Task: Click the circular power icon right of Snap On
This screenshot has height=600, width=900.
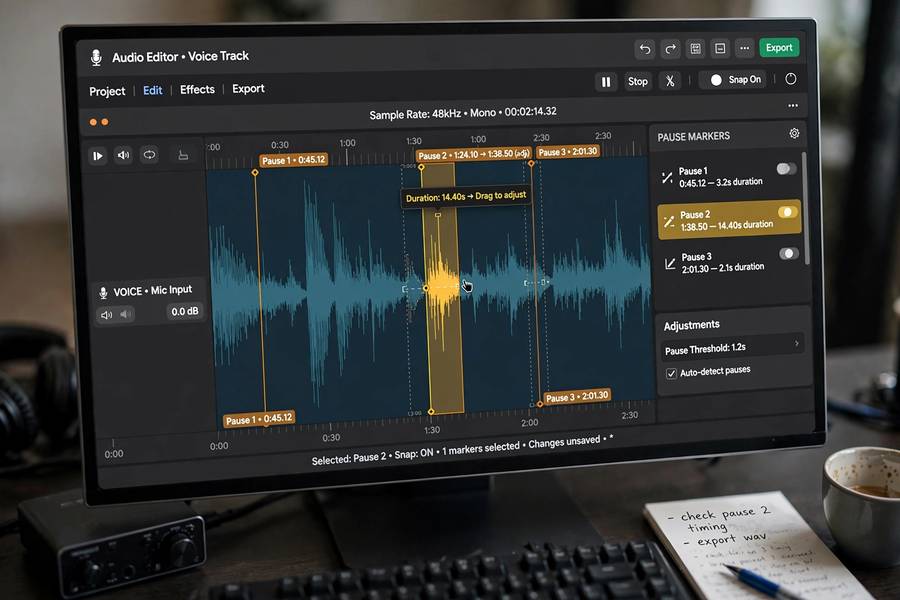Action: [x=790, y=79]
